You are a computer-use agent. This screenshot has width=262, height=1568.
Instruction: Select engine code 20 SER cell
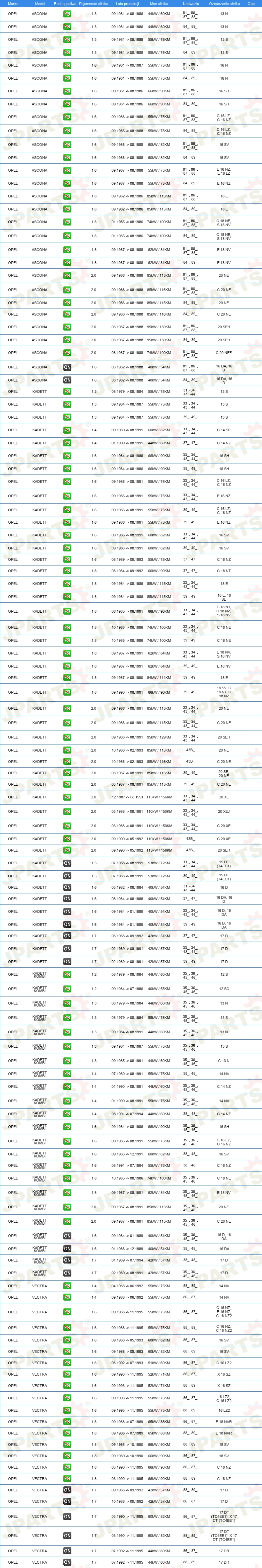(x=223, y=850)
